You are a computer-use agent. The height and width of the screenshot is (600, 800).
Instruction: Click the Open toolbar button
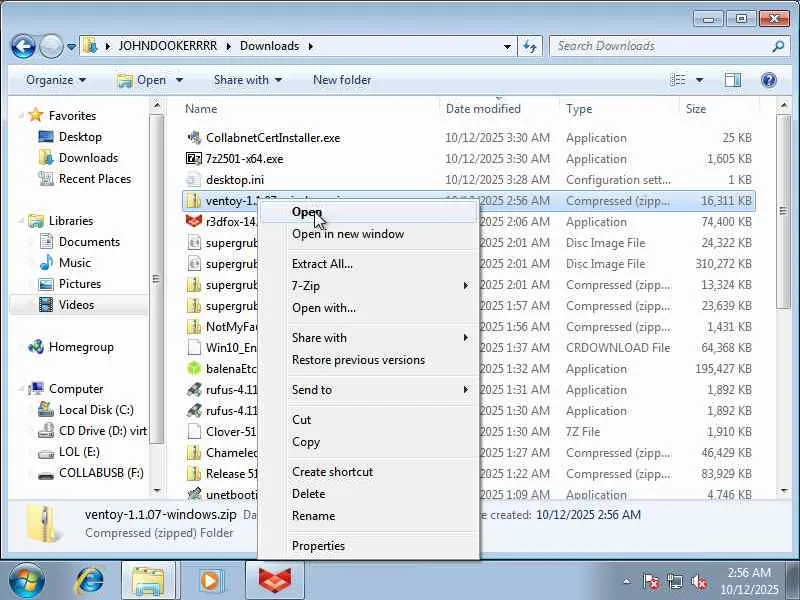pos(141,80)
